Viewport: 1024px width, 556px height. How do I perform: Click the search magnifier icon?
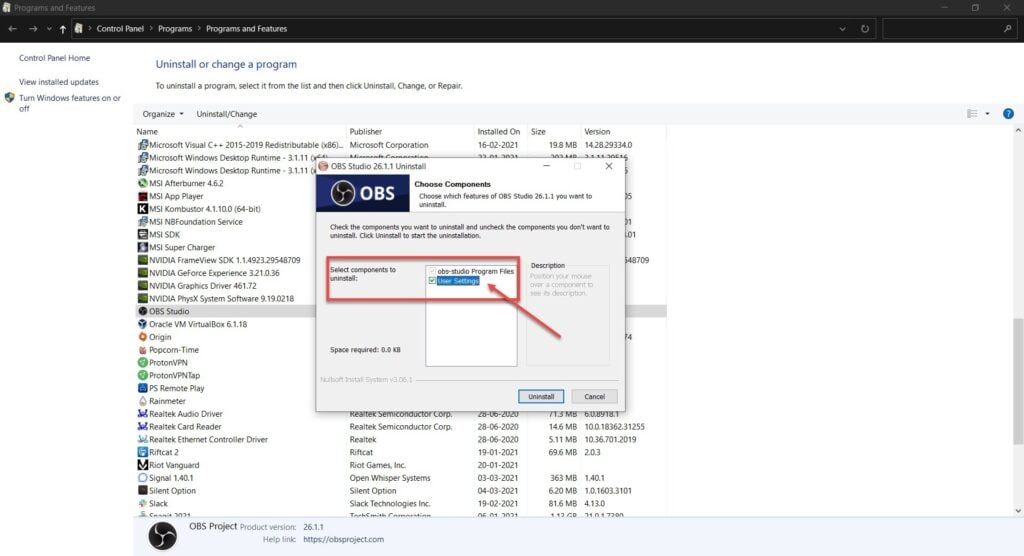(1008, 29)
